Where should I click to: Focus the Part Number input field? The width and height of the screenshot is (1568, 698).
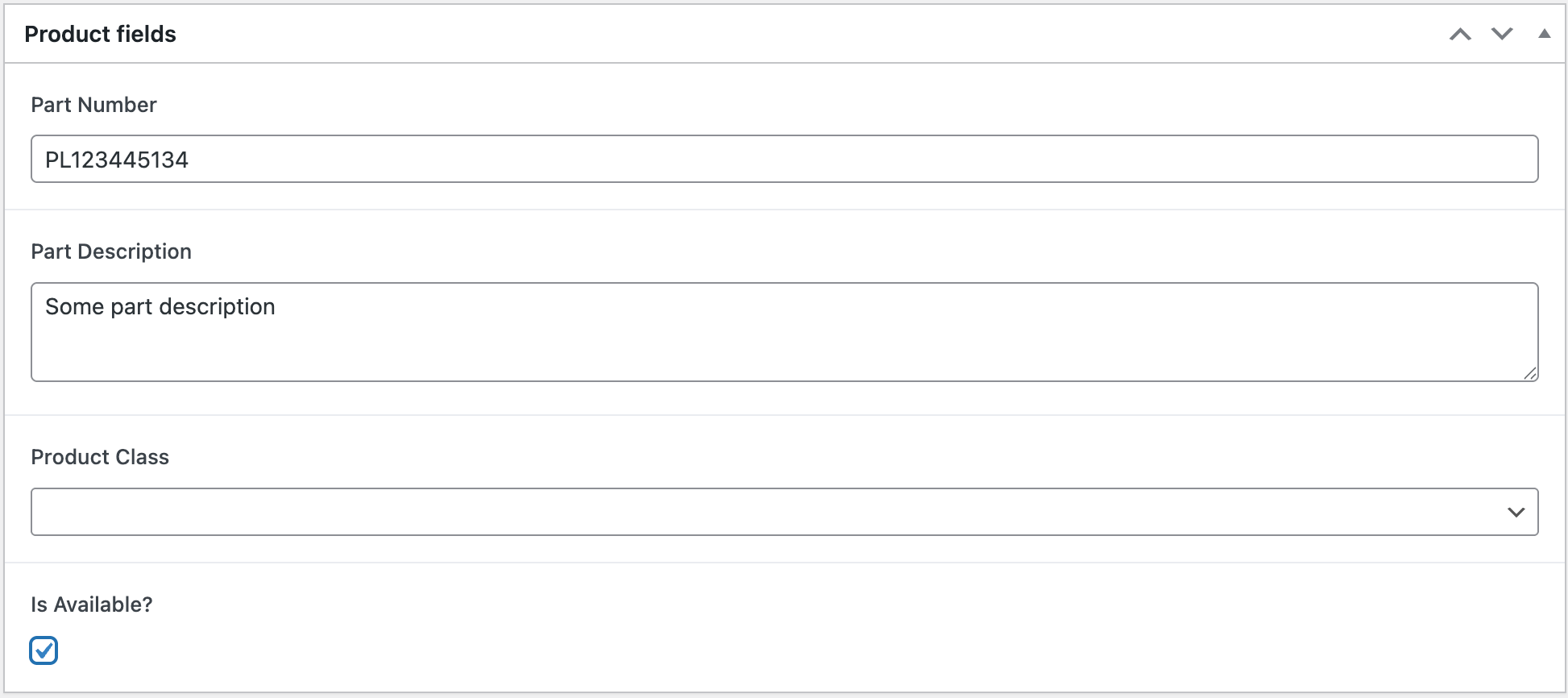(x=784, y=159)
